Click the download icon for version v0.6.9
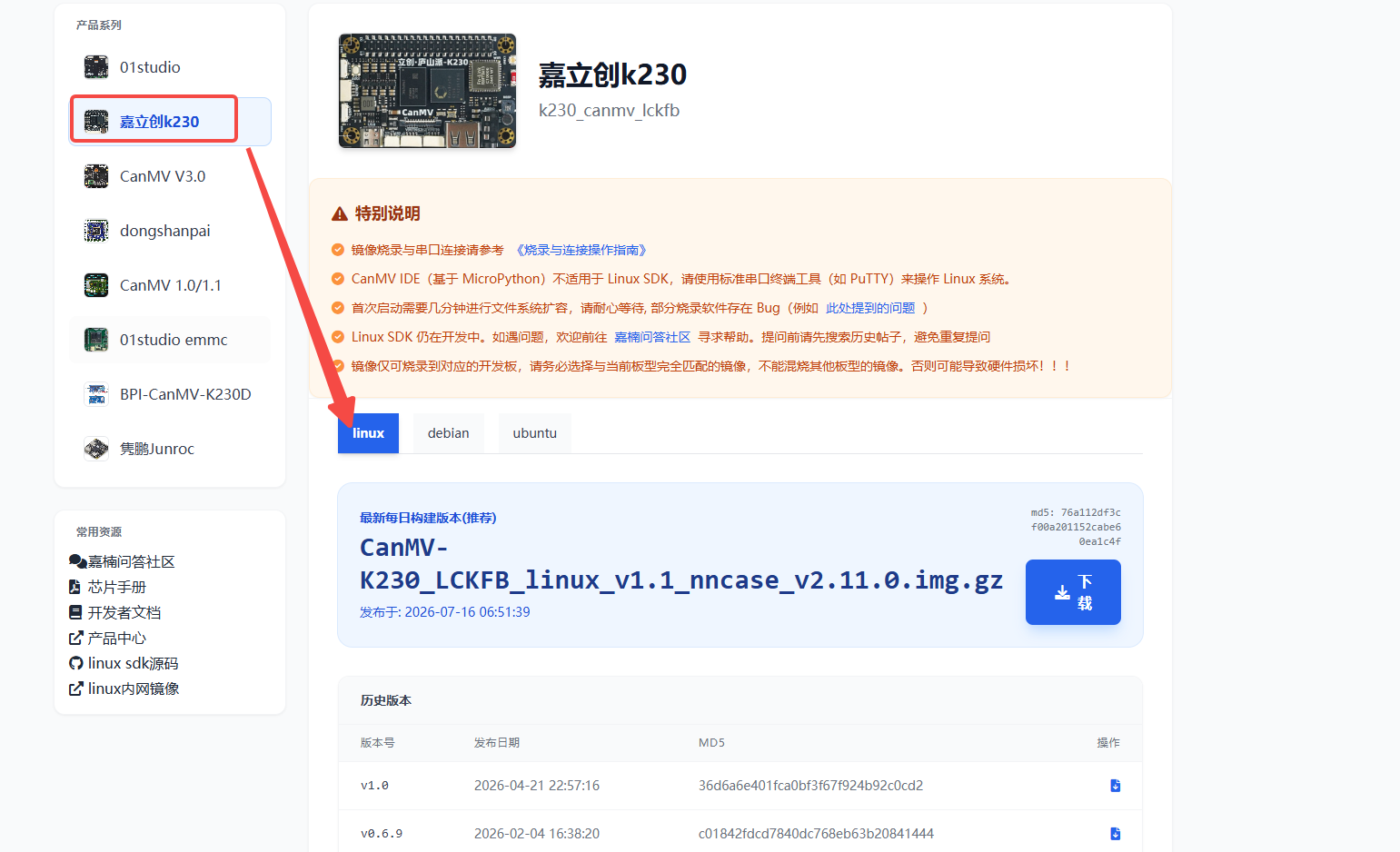This screenshot has height=852, width=1400. tap(1115, 834)
